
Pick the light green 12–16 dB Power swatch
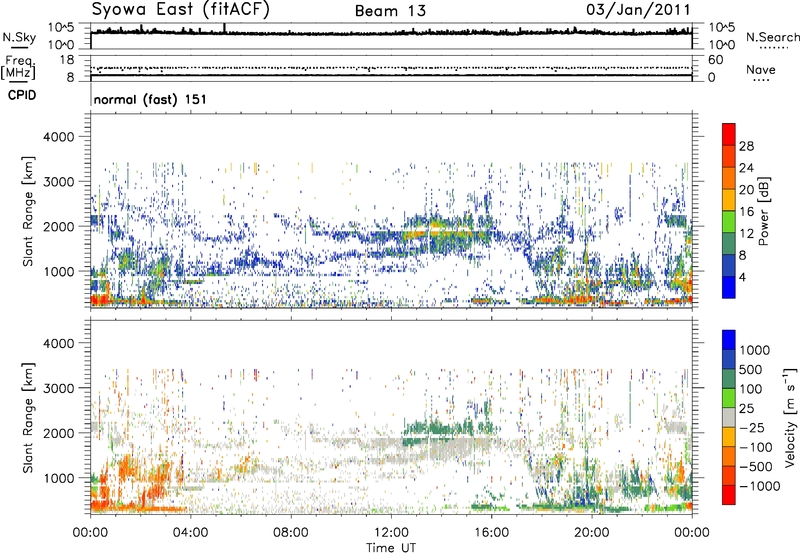(729, 221)
